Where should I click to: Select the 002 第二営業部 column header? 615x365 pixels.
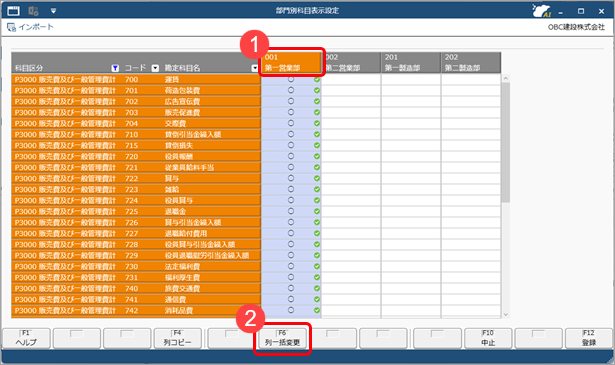pyautogui.click(x=351, y=63)
